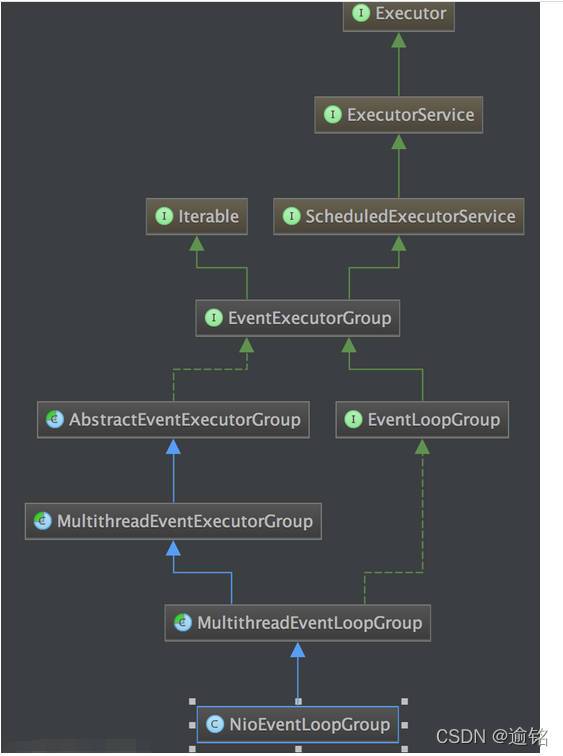Click the interface icon on ScheduledExecutorService
563x756 pixels.
pyautogui.click(x=292, y=216)
